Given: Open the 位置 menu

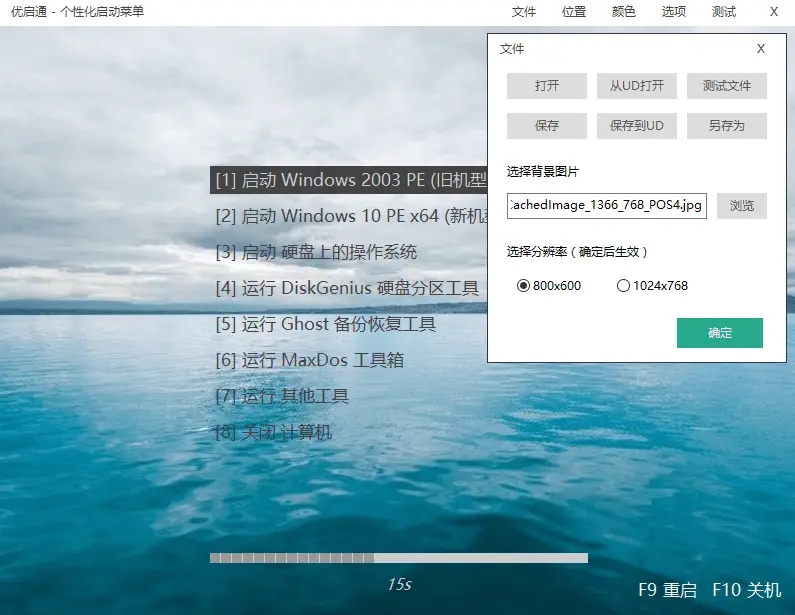Looking at the screenshot, I should tap(574, 12).
